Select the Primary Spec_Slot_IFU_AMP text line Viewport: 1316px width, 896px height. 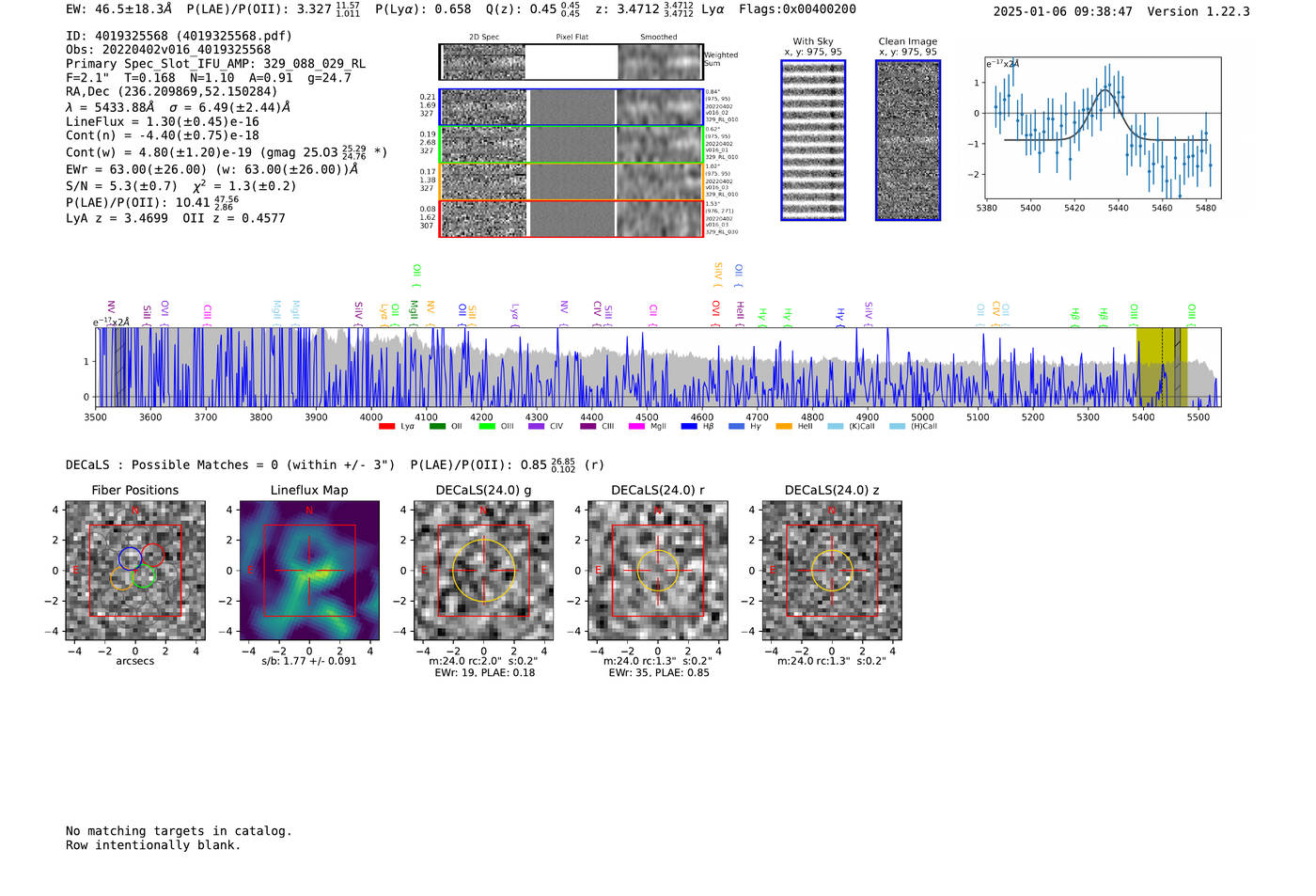tap(215, 64)
